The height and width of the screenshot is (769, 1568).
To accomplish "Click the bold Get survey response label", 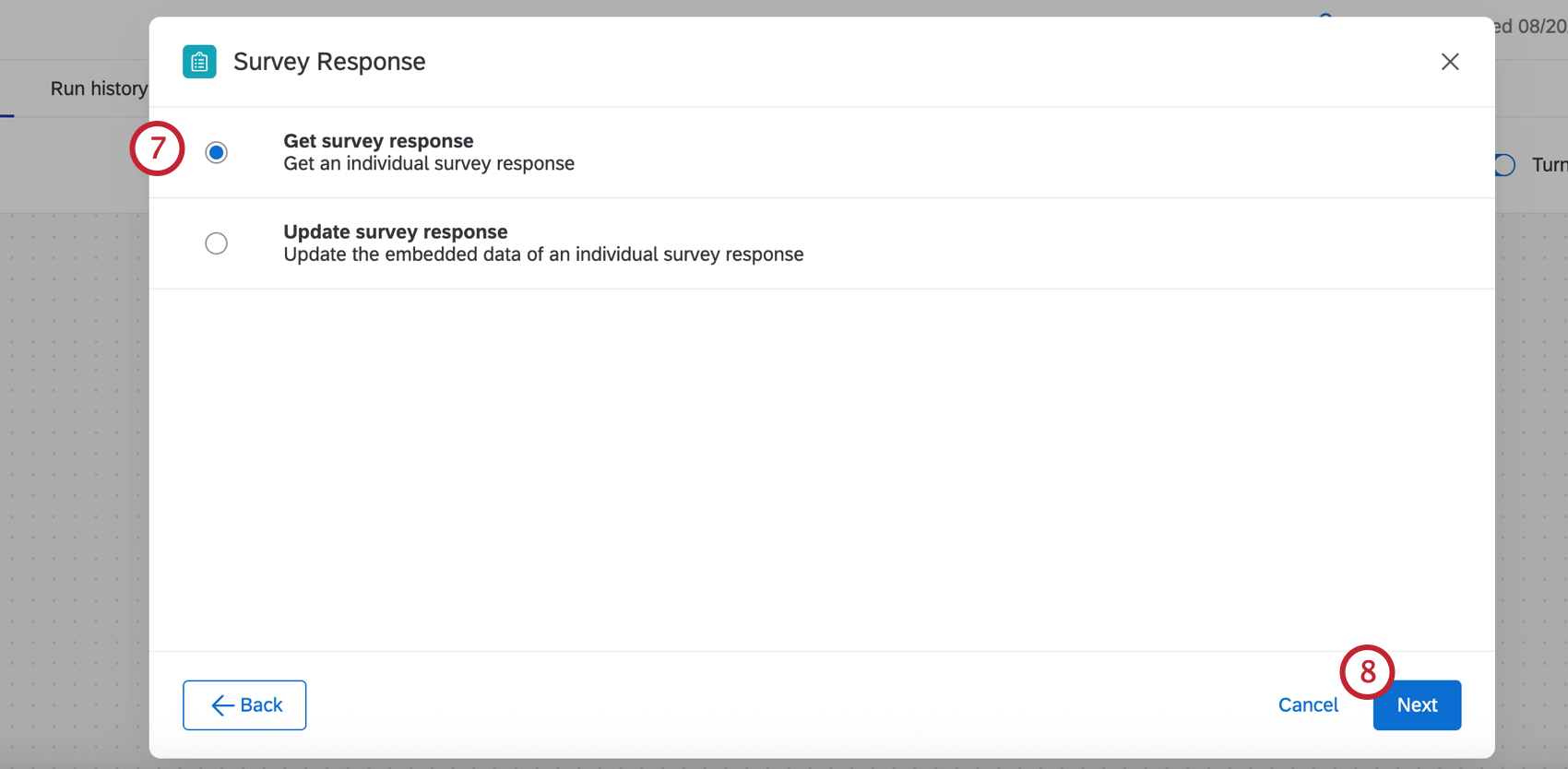I will (378, 141).
